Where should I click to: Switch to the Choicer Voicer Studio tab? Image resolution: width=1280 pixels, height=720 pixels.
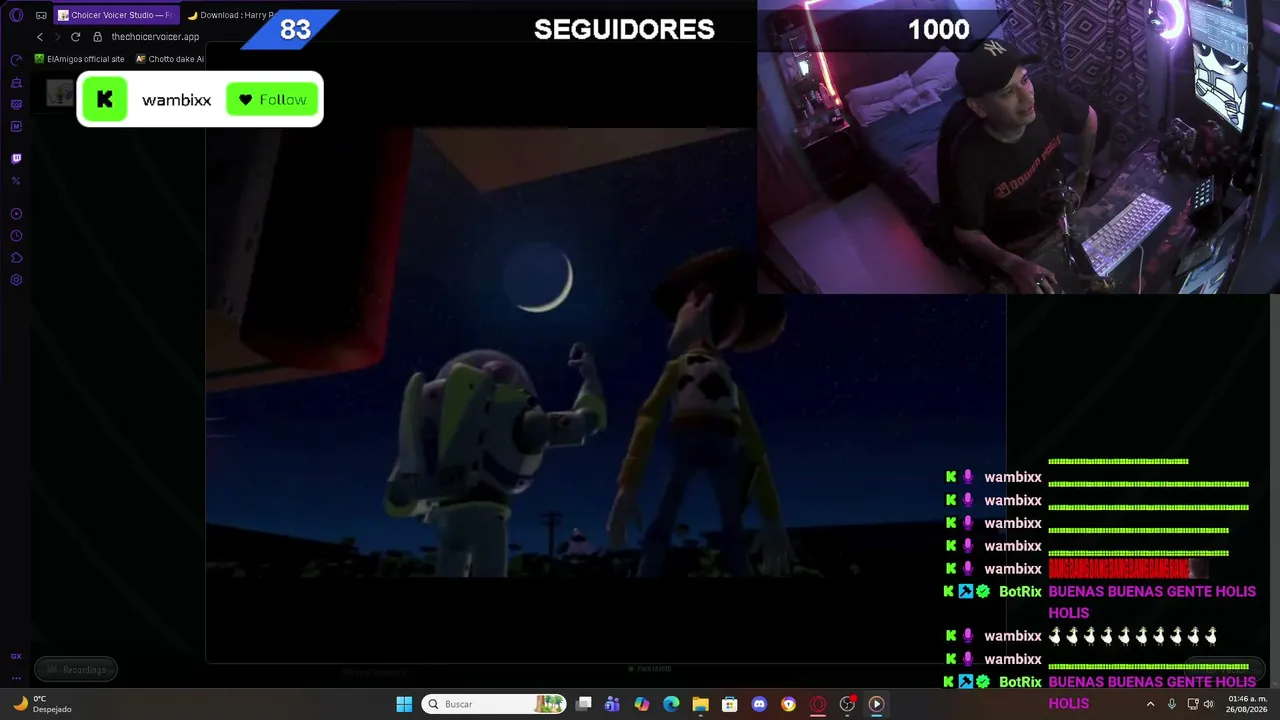[116, 15]
